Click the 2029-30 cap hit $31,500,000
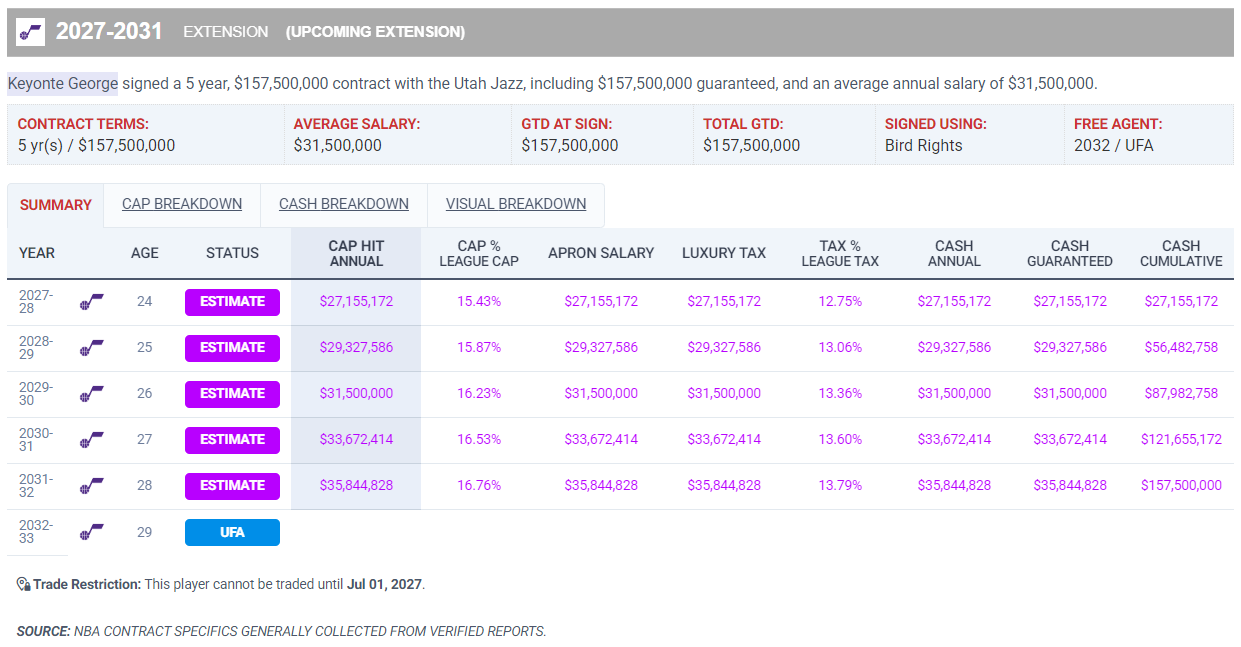This screenshot has height=647, width=1241. click(356, 393)
